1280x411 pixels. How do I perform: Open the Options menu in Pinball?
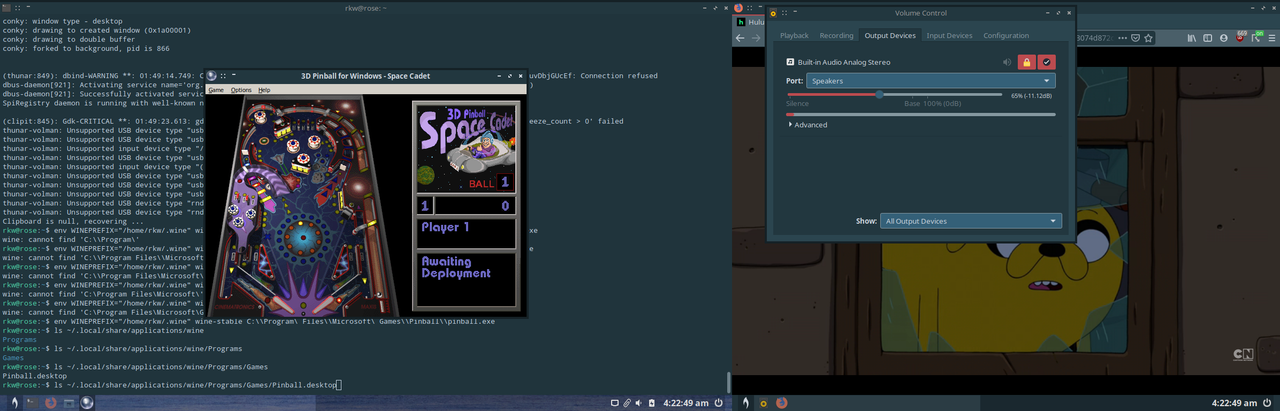coord(241,90)
